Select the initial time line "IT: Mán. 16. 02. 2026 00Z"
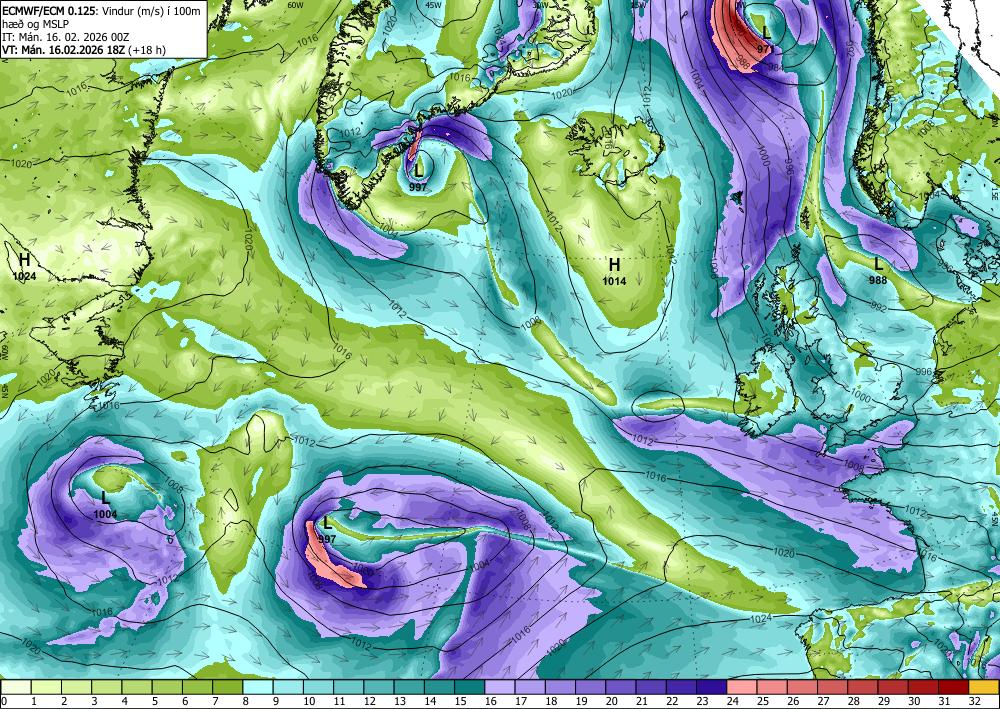The width and height of the screenshot is (1000, 709). pos(66,37)
